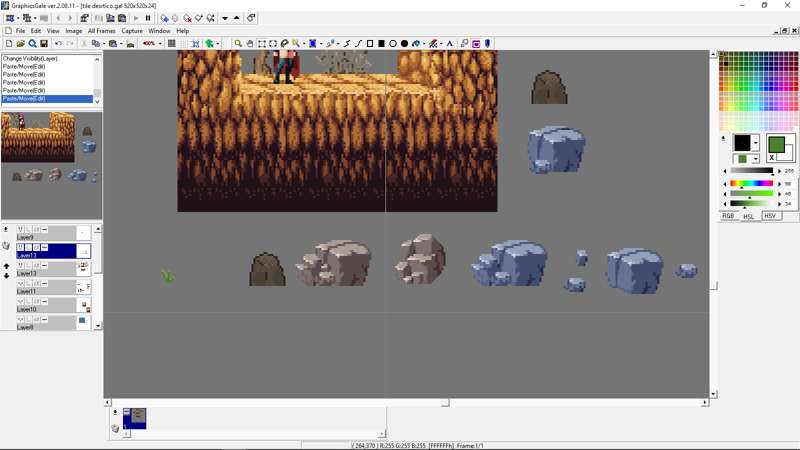Toggle the second checkbox on Layer11
Screen dimensions: 800x450
point(29,284)
